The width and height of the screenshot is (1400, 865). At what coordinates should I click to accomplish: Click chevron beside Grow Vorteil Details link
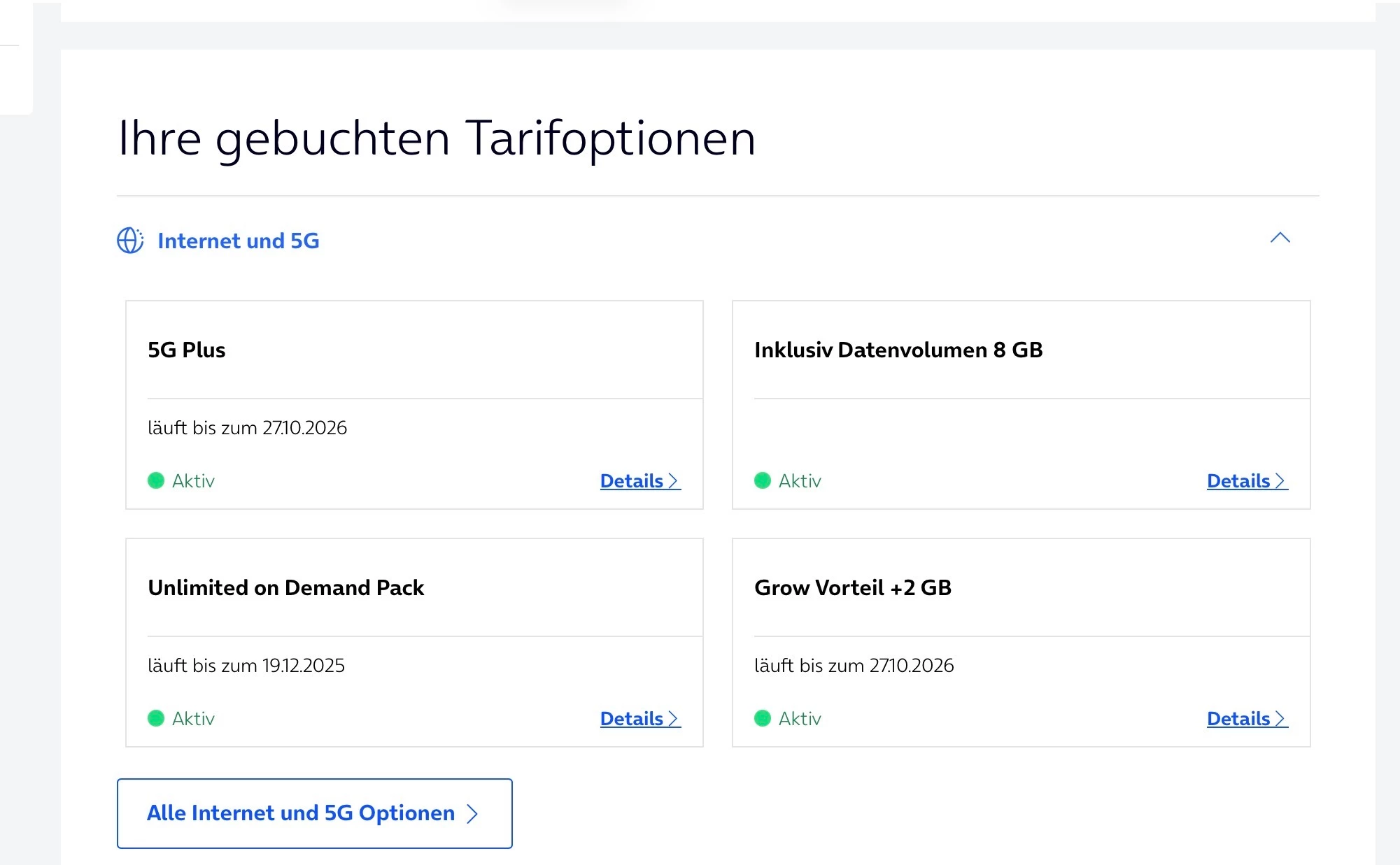click(1280, 719)
